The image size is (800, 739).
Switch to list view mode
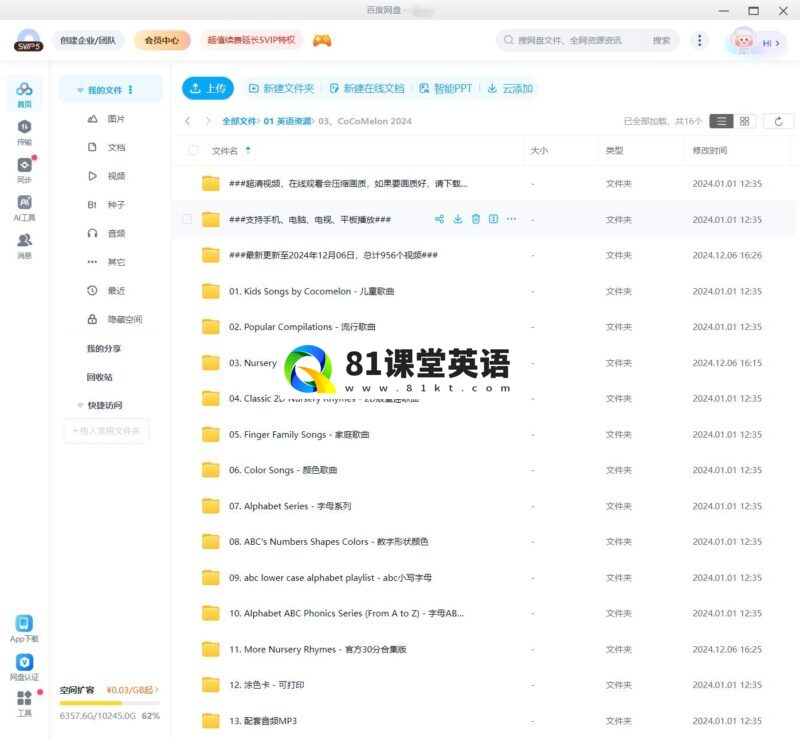(x=721, y=121)
